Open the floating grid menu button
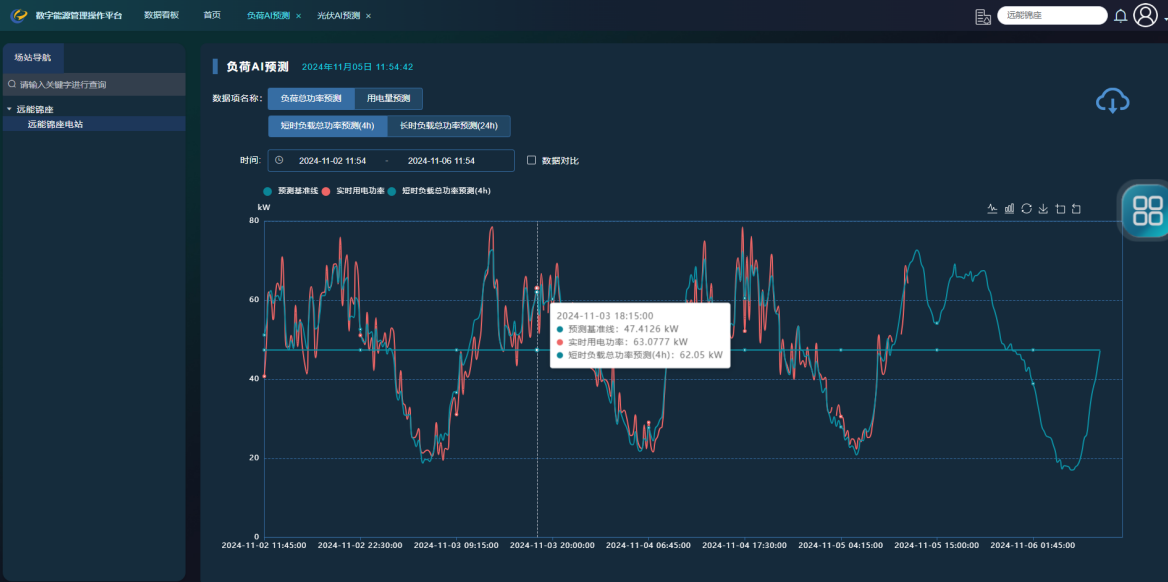The height and width of the screenshot is (582, 1168). click(x=1148, y=211)
